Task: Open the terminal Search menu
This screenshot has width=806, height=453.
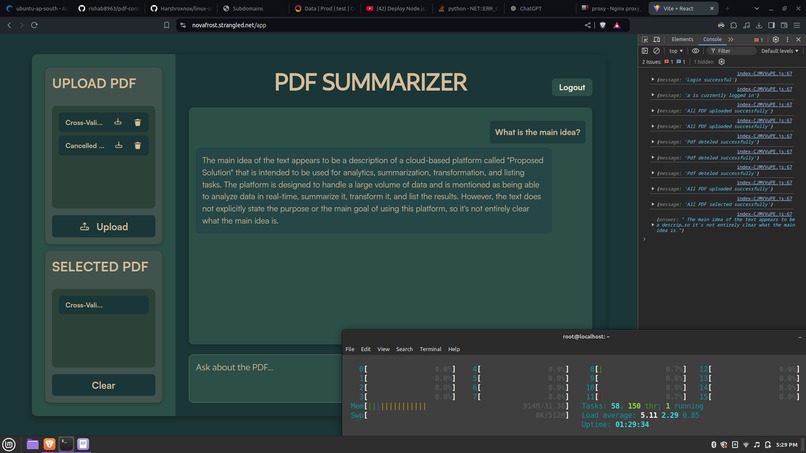Action: click(405, 349)
